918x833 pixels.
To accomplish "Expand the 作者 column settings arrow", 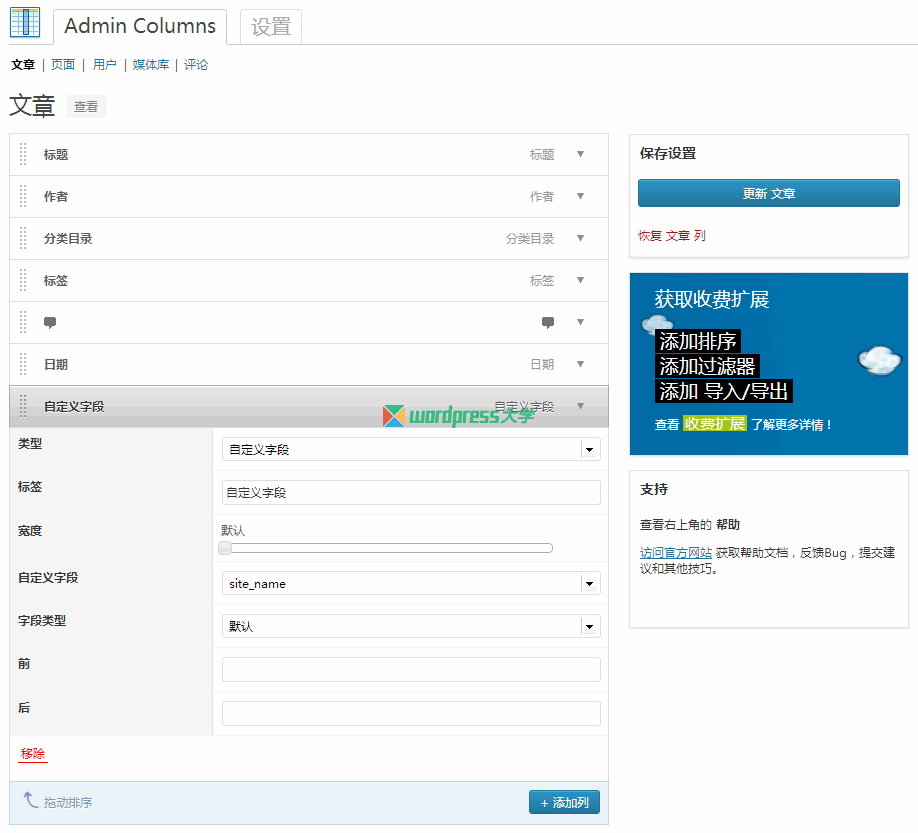I will click(580, 196).
